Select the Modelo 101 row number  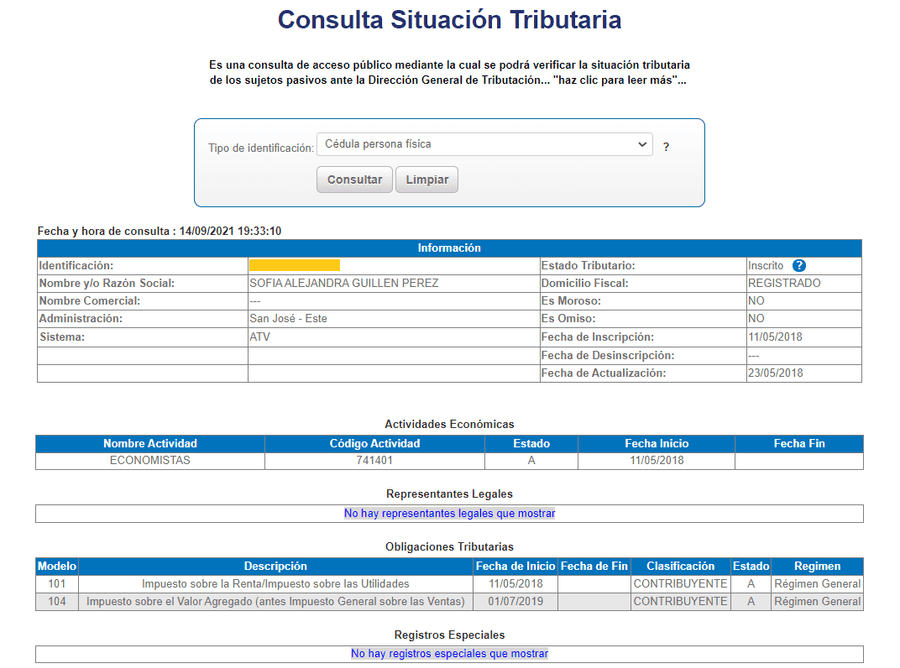57,584
